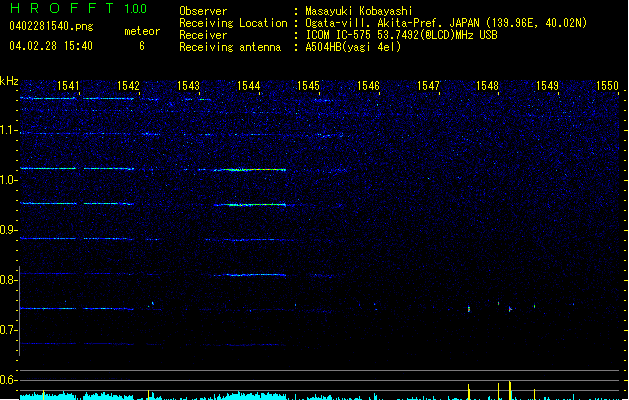
Task: Click the A504HB(yagi 4el) antenna text
Action: (x=353, y=47)
